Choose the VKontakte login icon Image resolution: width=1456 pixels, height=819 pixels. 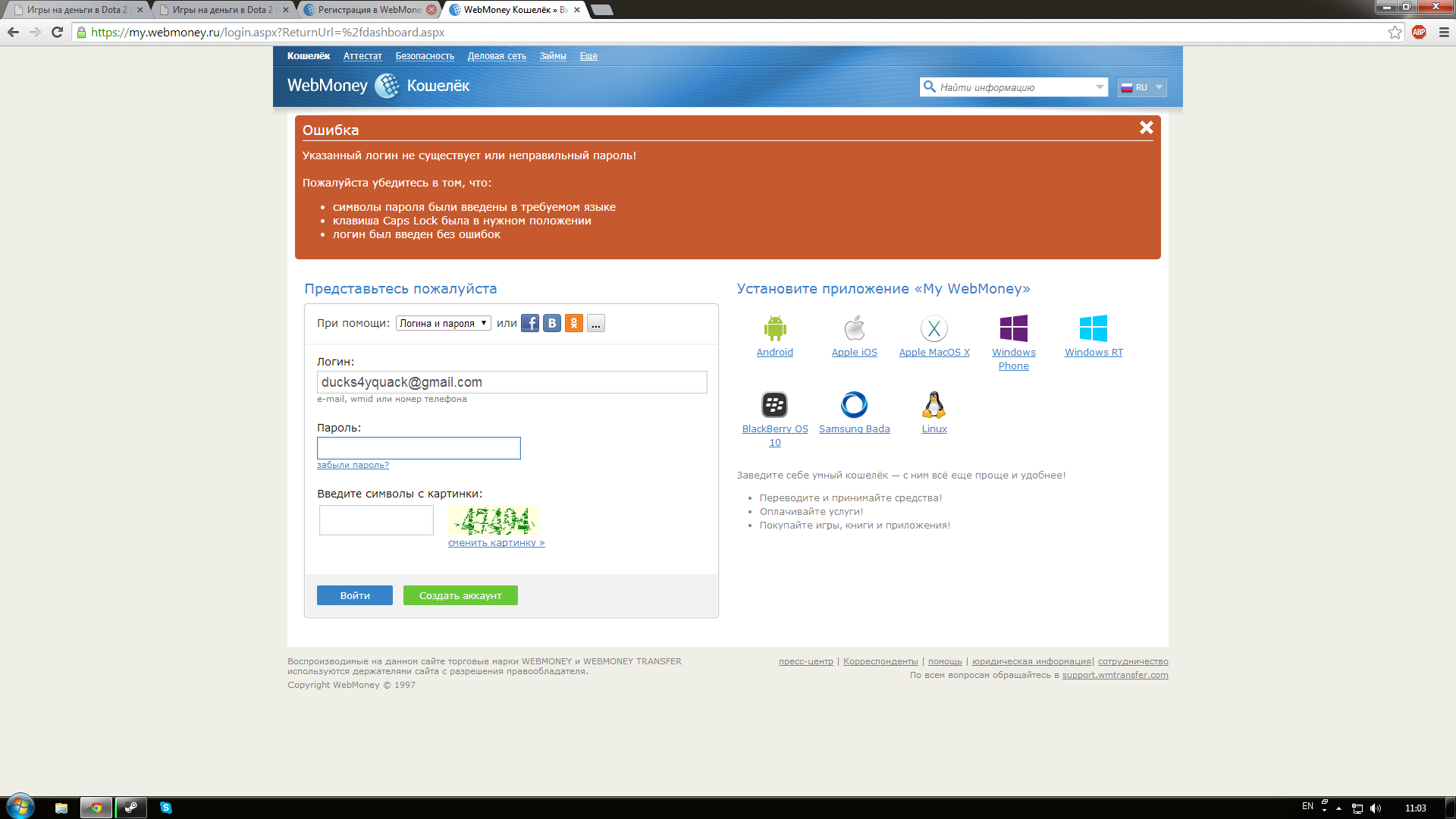click(x=552, y=323)
